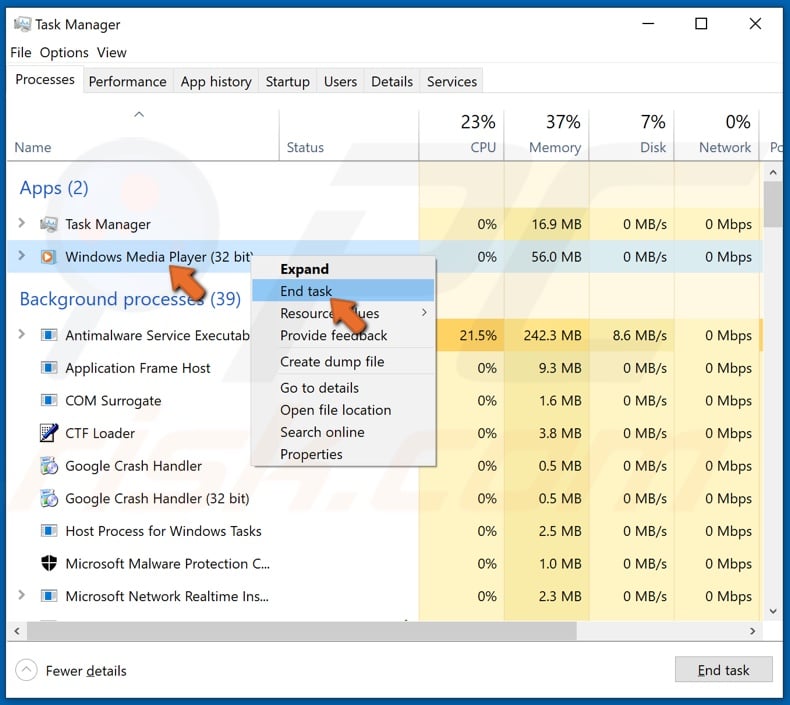Click the vertical scrollbar up arrow

(x=773, y=173)
